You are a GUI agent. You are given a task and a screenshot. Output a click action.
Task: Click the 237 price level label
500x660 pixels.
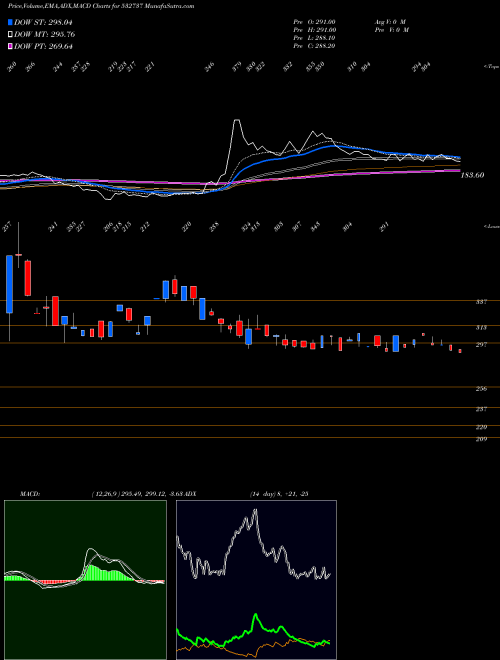coord(482,409)
